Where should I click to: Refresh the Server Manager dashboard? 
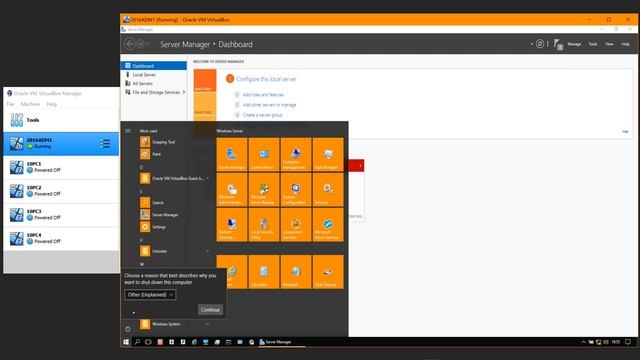[540, 44]
